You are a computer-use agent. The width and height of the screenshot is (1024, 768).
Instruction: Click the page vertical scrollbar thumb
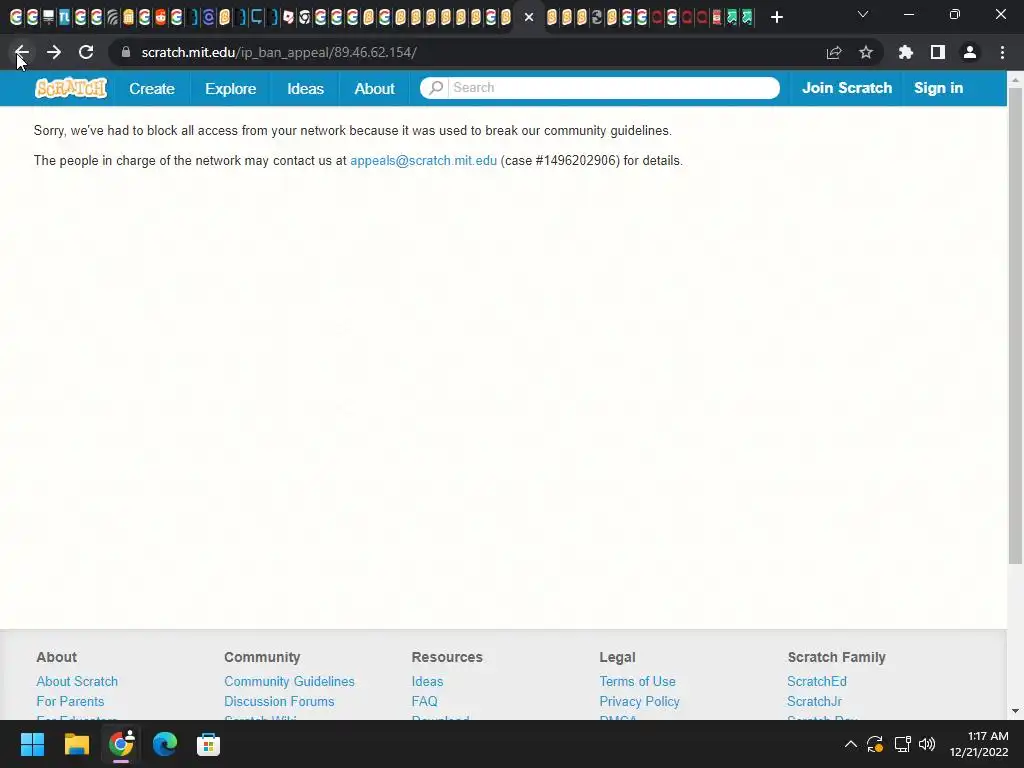[1016, 325]
